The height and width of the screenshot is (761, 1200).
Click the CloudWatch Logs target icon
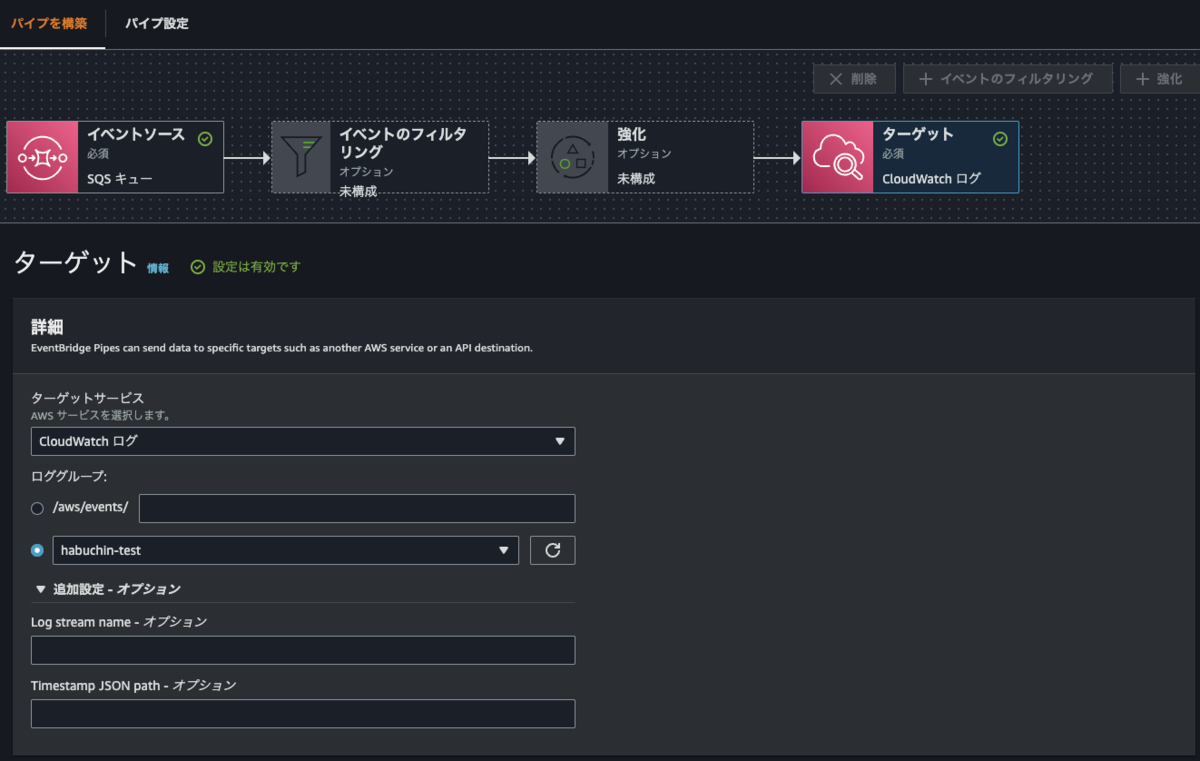838,157
